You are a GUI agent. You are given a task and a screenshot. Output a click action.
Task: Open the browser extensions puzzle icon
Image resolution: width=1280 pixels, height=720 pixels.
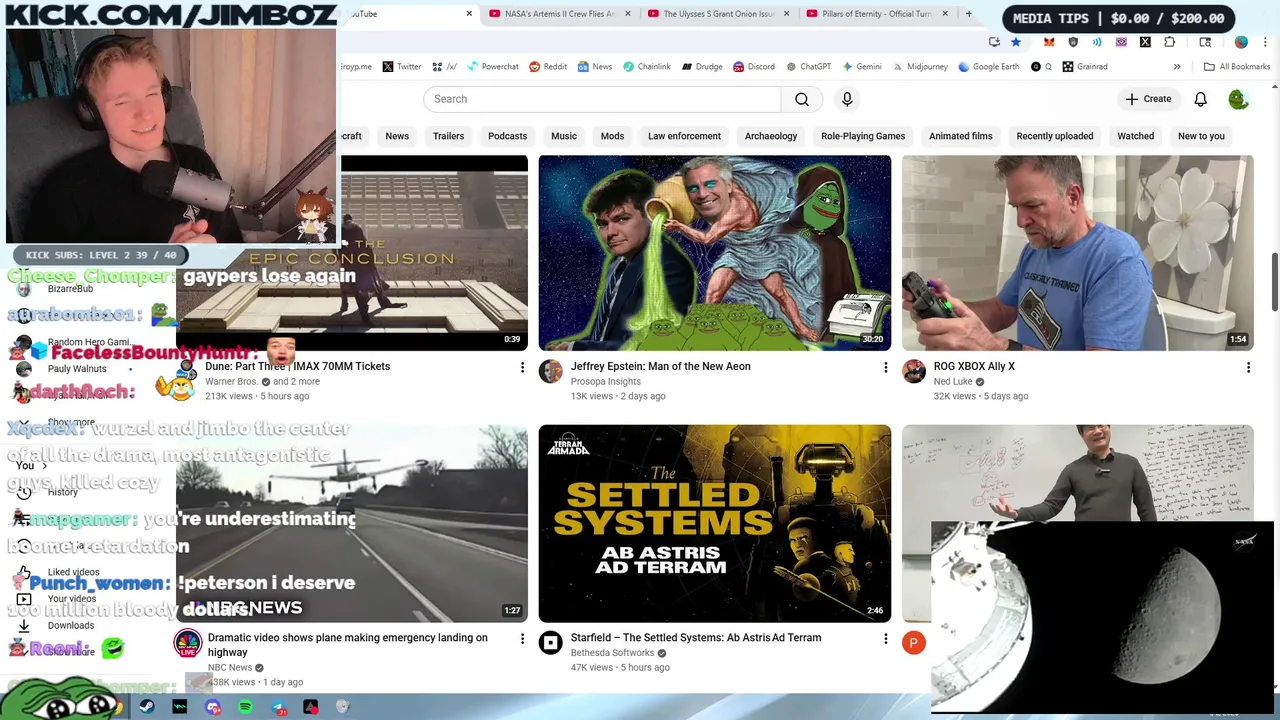(x=1170, y=42)
